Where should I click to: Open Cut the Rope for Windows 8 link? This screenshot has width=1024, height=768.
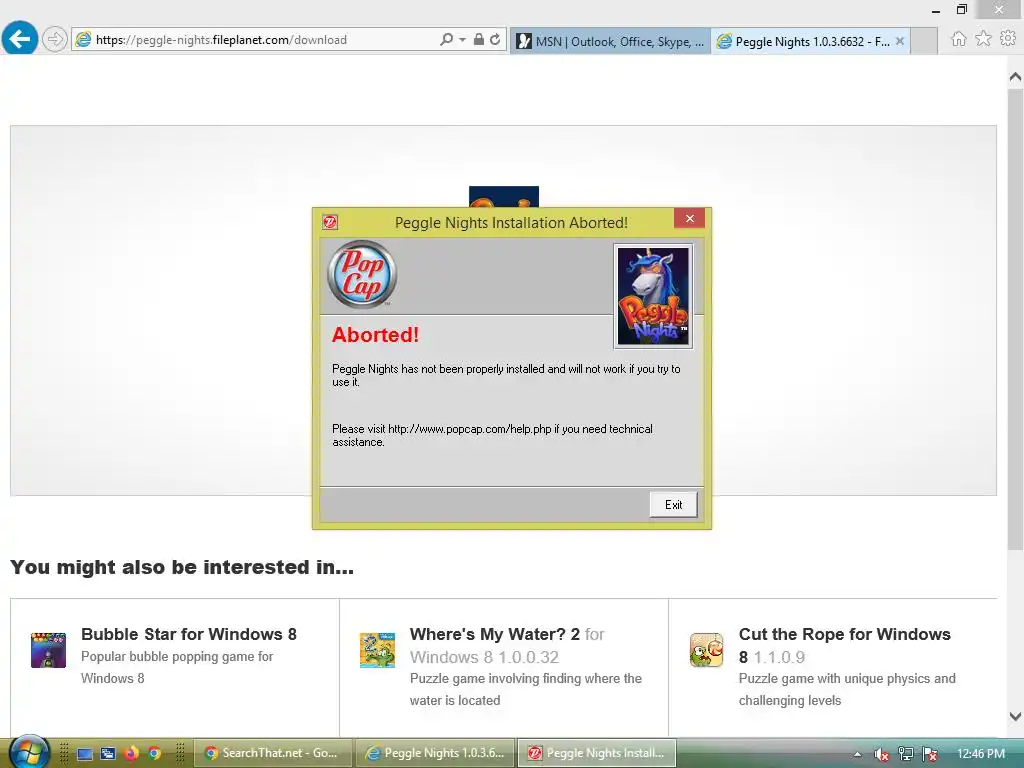click(844, 645)
